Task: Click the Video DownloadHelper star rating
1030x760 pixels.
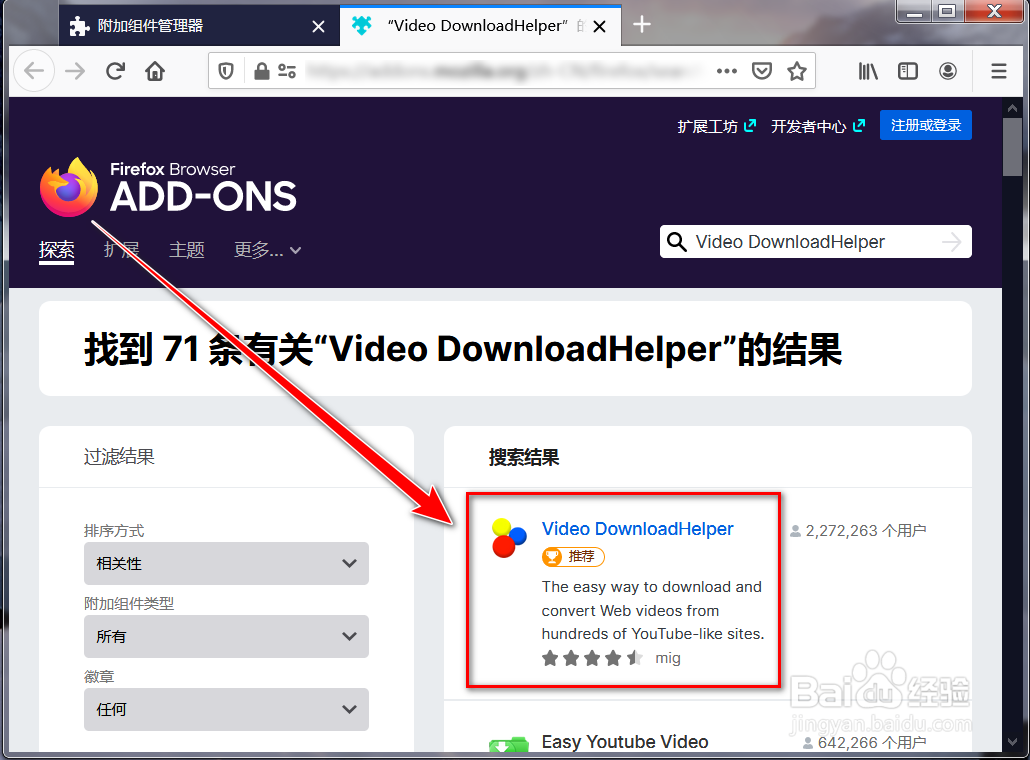Action: 592,658
